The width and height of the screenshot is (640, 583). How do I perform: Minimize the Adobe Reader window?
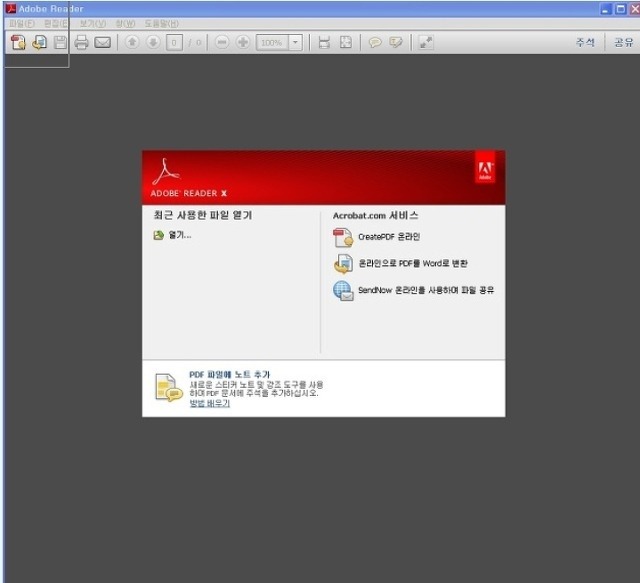coord(606,9)
